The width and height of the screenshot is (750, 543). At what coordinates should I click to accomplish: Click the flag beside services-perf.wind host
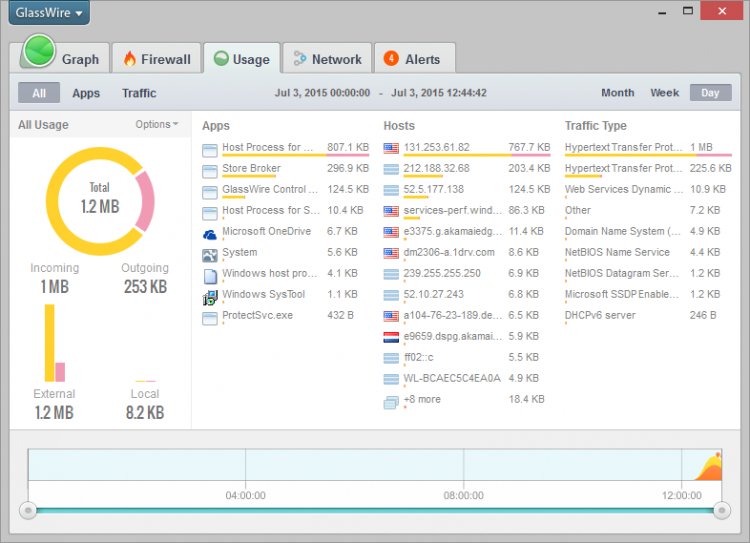pyautogui.click(x=391, y=211)
